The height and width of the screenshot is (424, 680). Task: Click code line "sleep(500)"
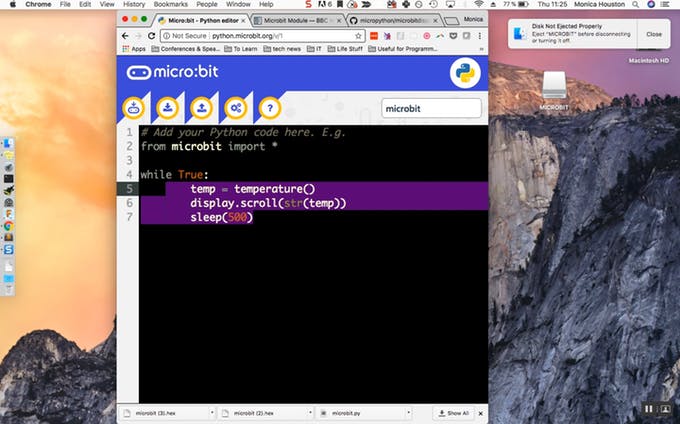[x=221, y=217]
